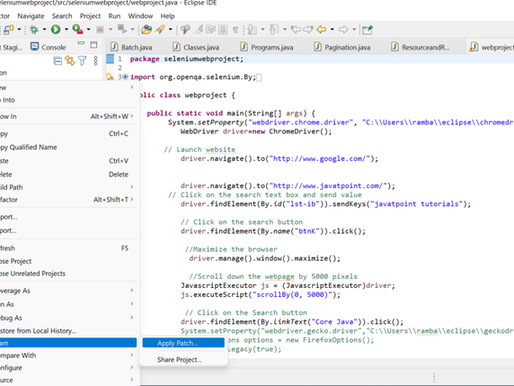The image size is (514, 386).
Task: Click the Collapse All icon in left panel
Action: click(58, 61)
